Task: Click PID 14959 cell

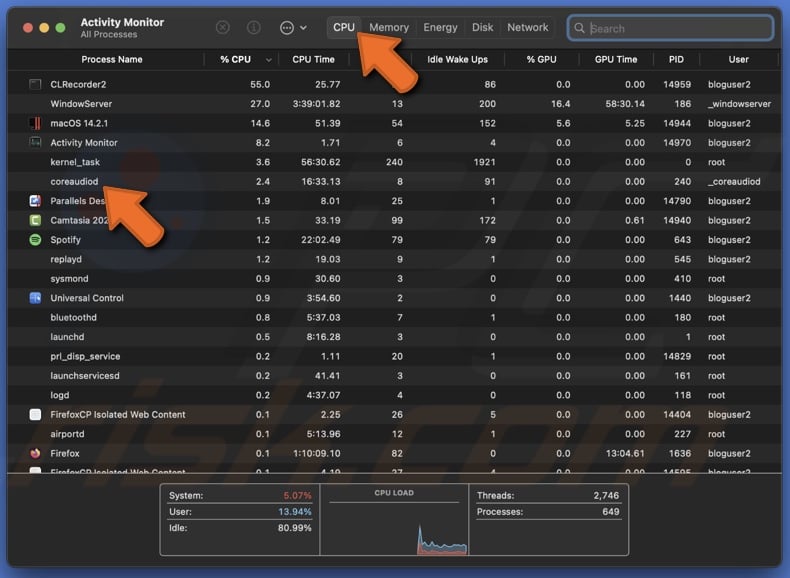Action: pyautogui.click(x=677, y=84)
